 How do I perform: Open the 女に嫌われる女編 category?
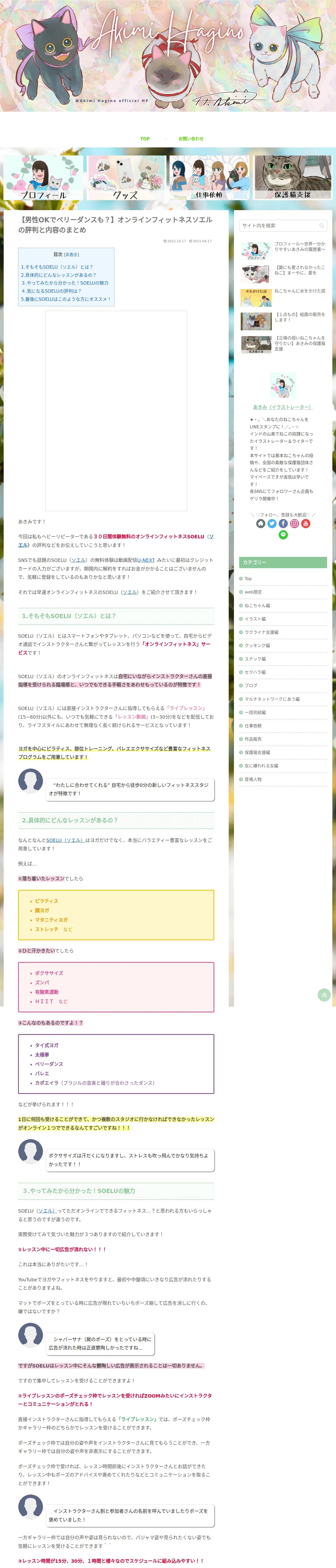pyautogui.click(x=283, y=766)
